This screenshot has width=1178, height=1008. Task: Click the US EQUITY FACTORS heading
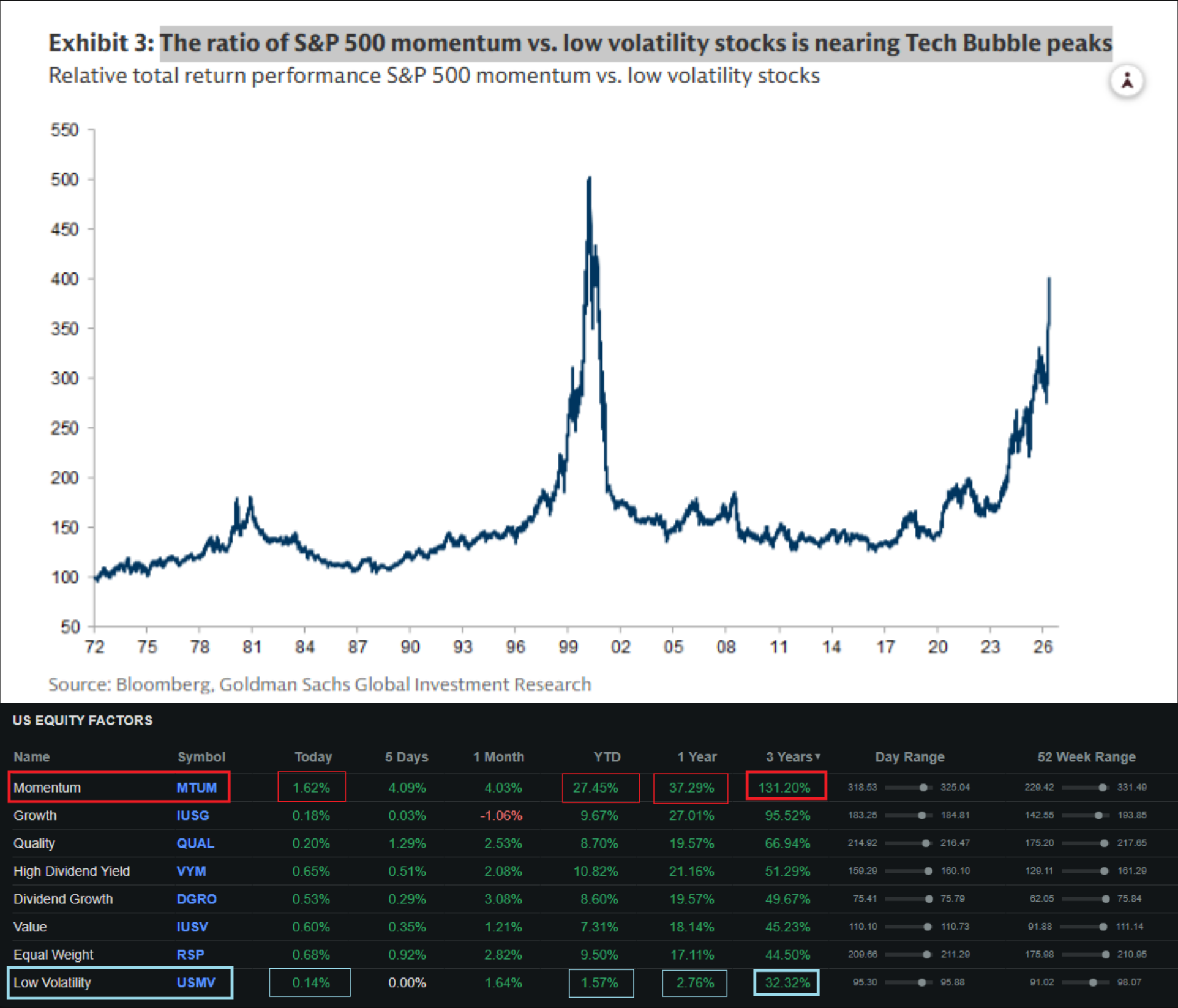pos(83,720)
